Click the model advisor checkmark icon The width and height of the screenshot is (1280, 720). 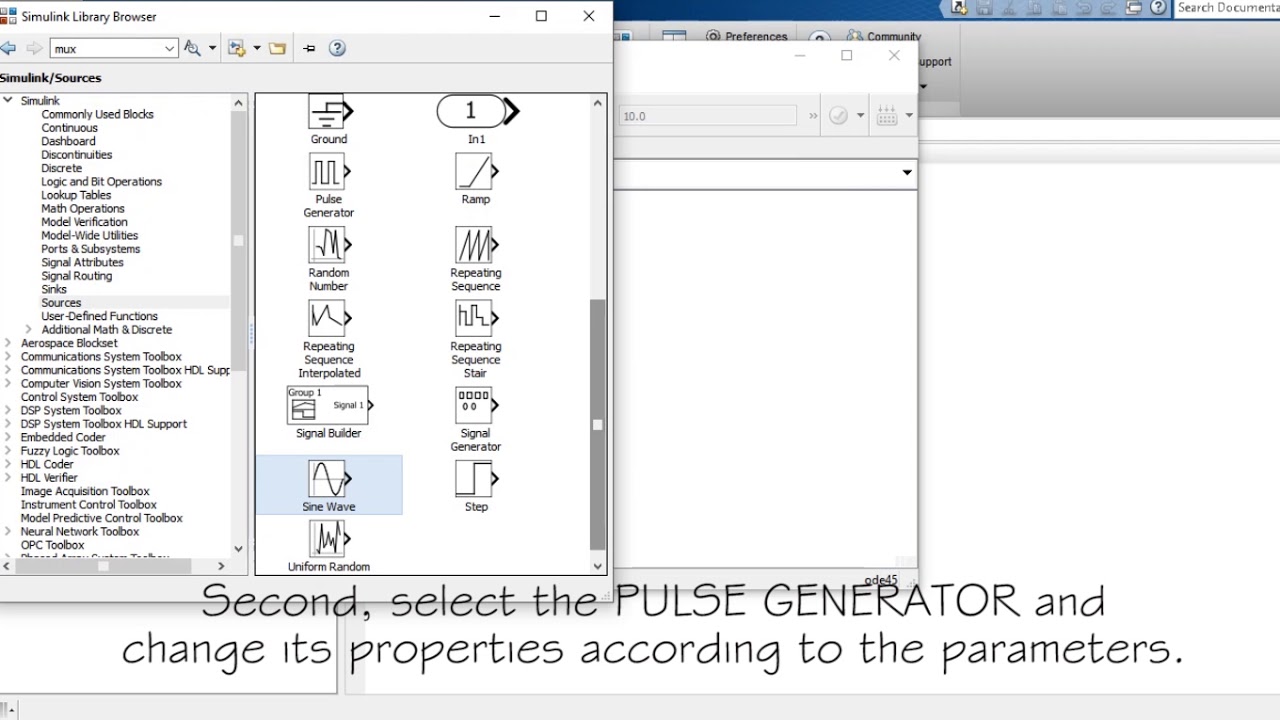point(838,116)
